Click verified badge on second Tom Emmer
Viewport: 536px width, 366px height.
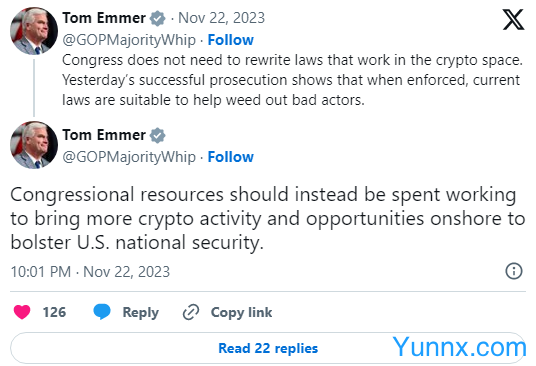click(x=158, y=135)
